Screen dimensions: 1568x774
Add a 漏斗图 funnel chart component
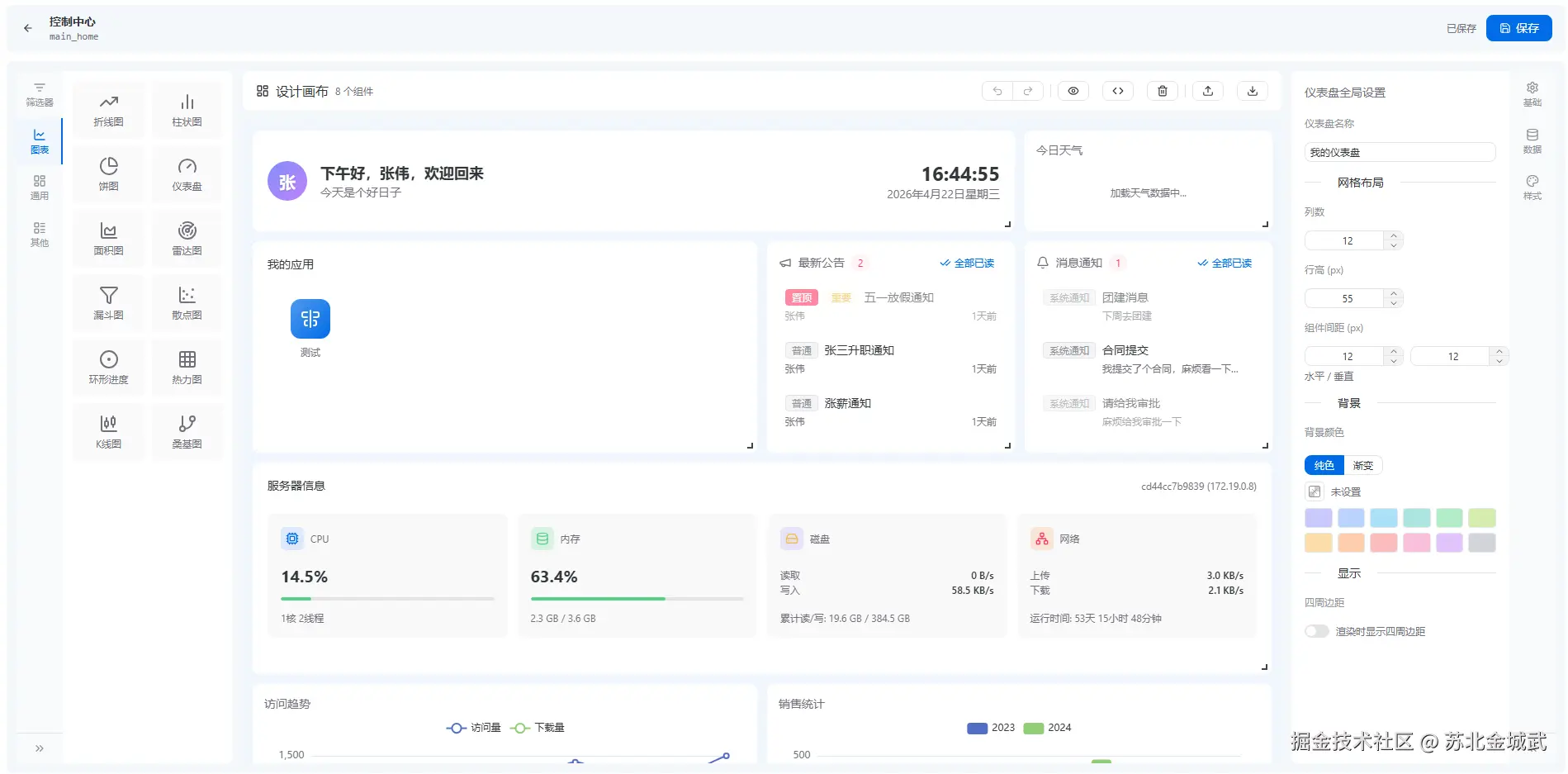coord(108,304)
